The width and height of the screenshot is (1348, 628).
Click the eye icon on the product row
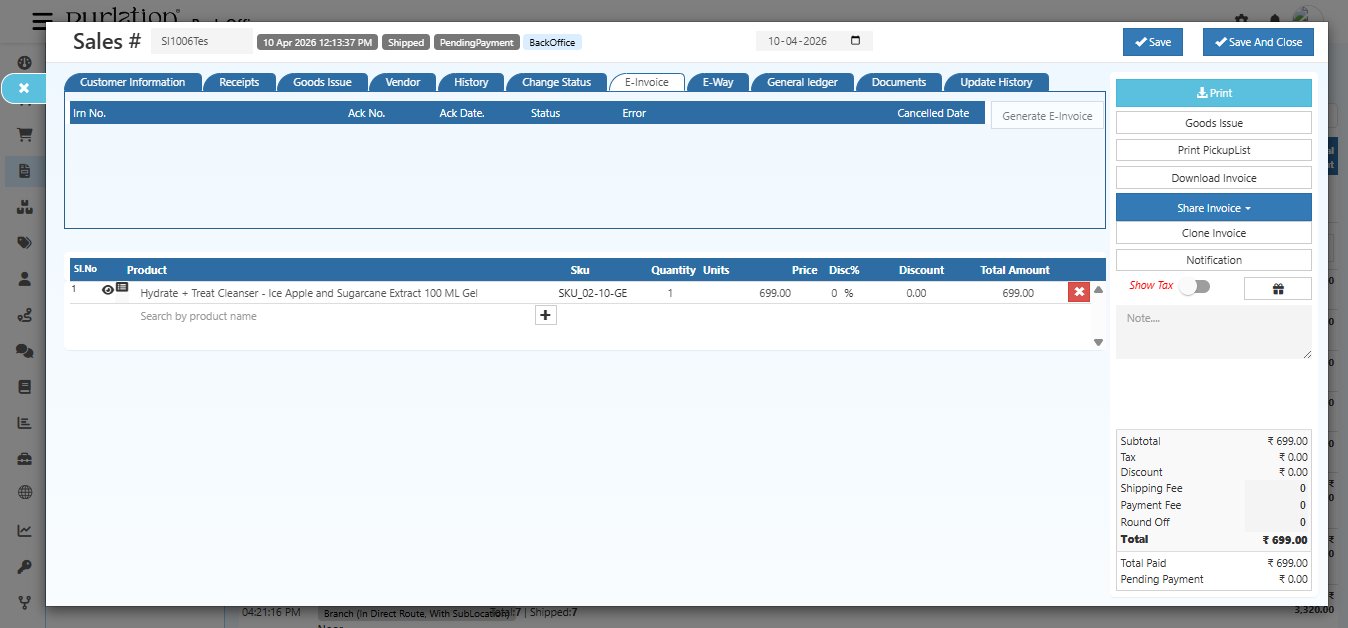pyautogui.click(x=107, y=290)
